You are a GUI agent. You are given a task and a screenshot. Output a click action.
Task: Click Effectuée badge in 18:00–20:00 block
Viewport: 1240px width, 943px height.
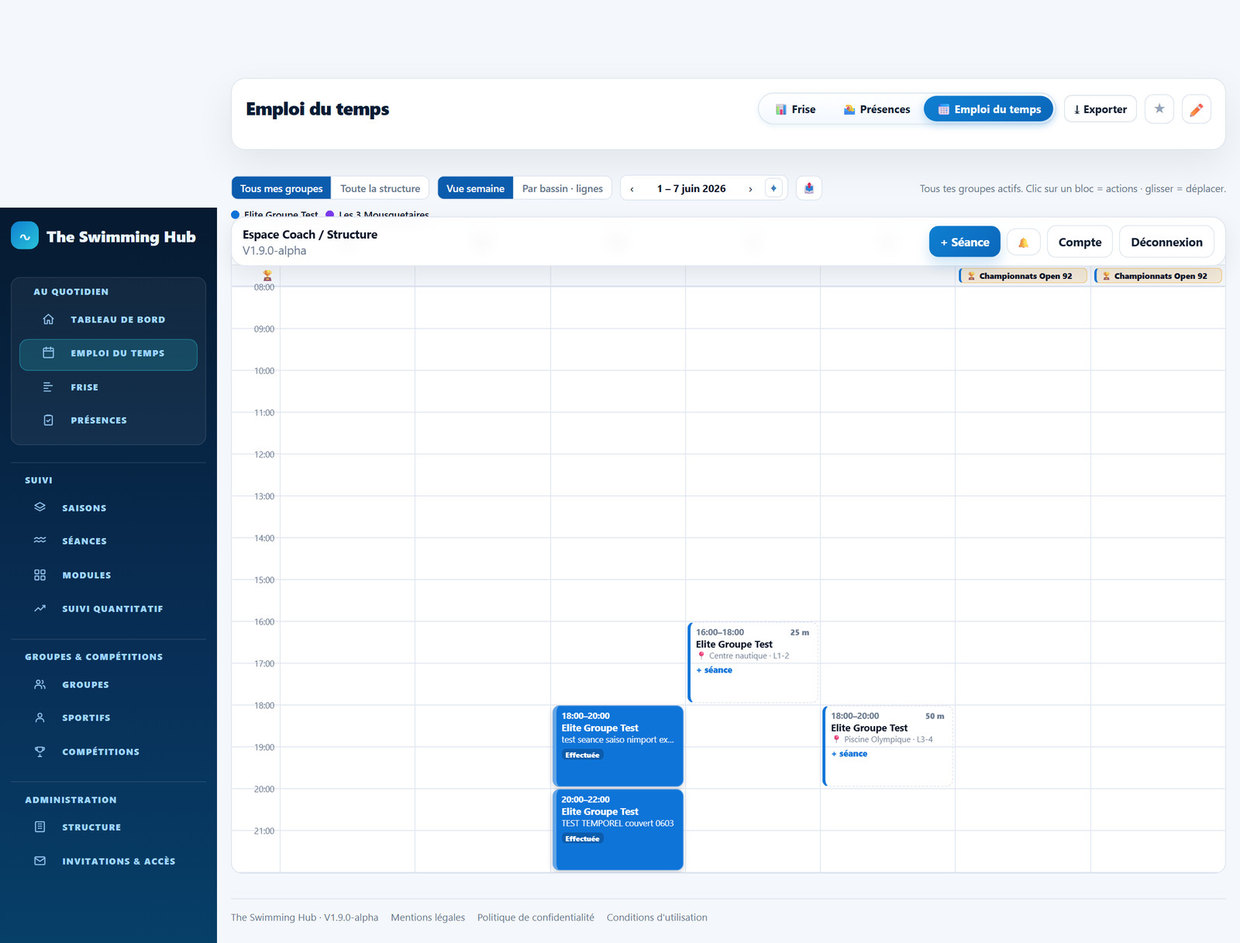point(582,755)
